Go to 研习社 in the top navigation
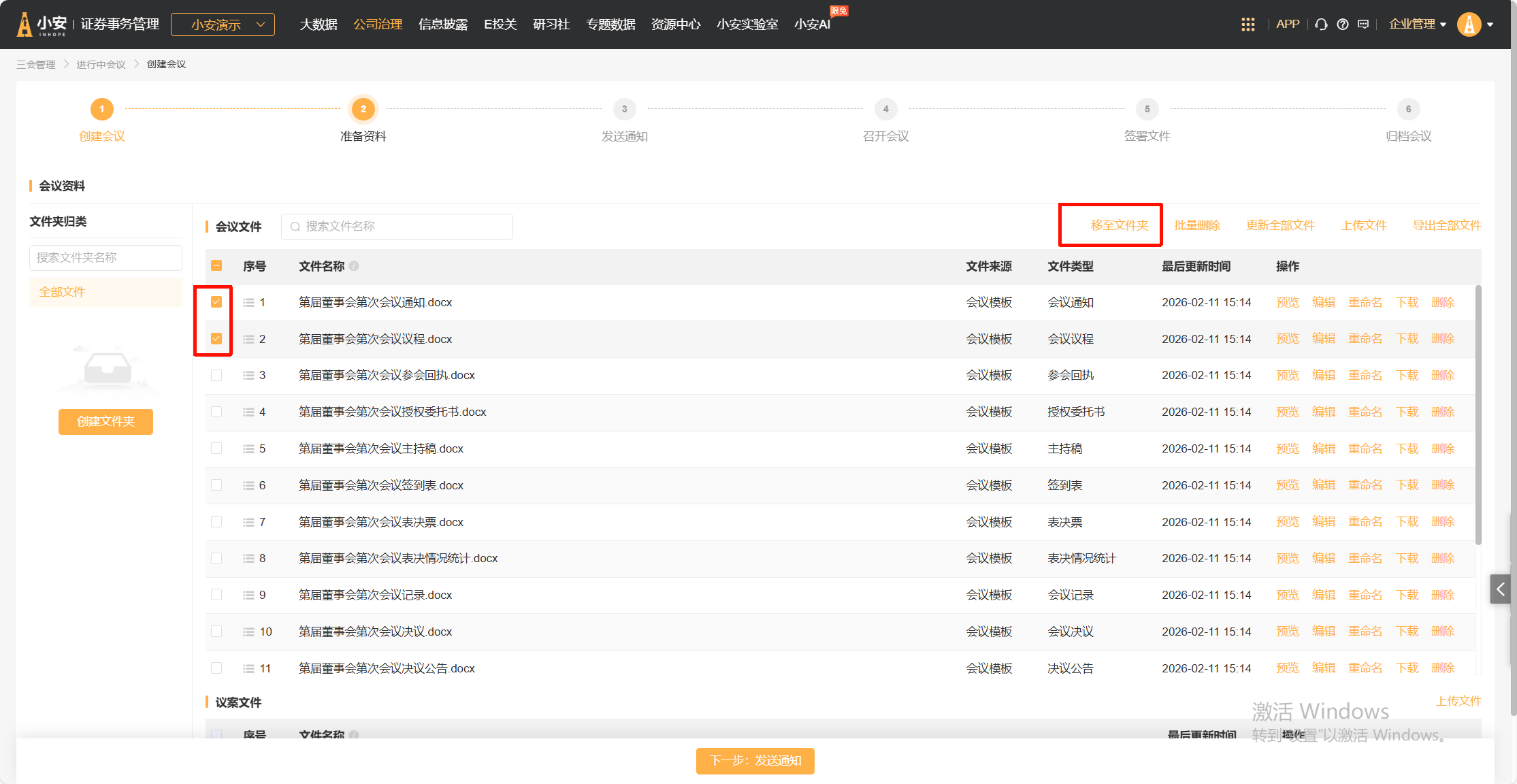Screen dimensions: 1517x784 point(551,24)
